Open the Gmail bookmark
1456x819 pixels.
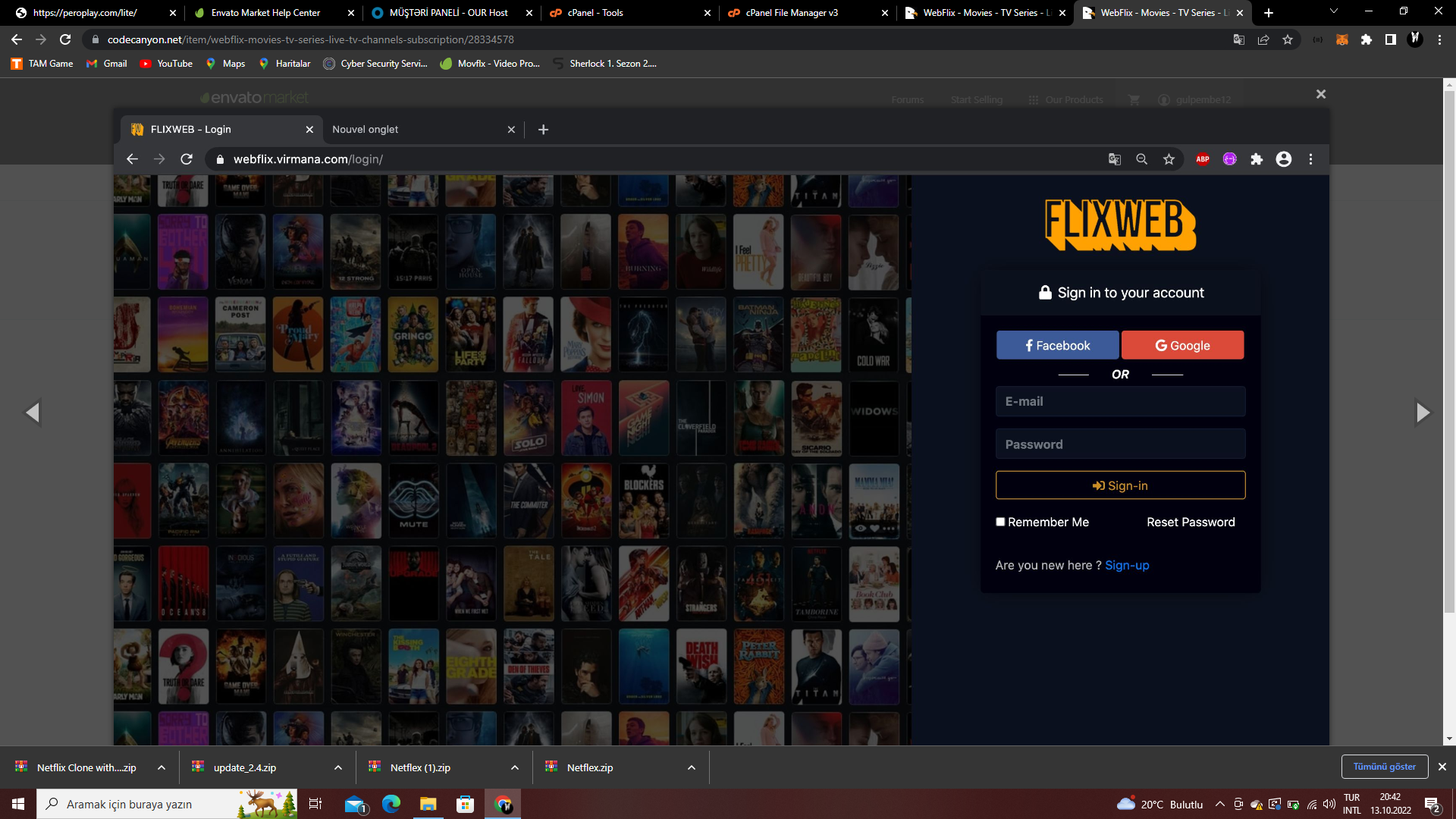coord(107,64)
